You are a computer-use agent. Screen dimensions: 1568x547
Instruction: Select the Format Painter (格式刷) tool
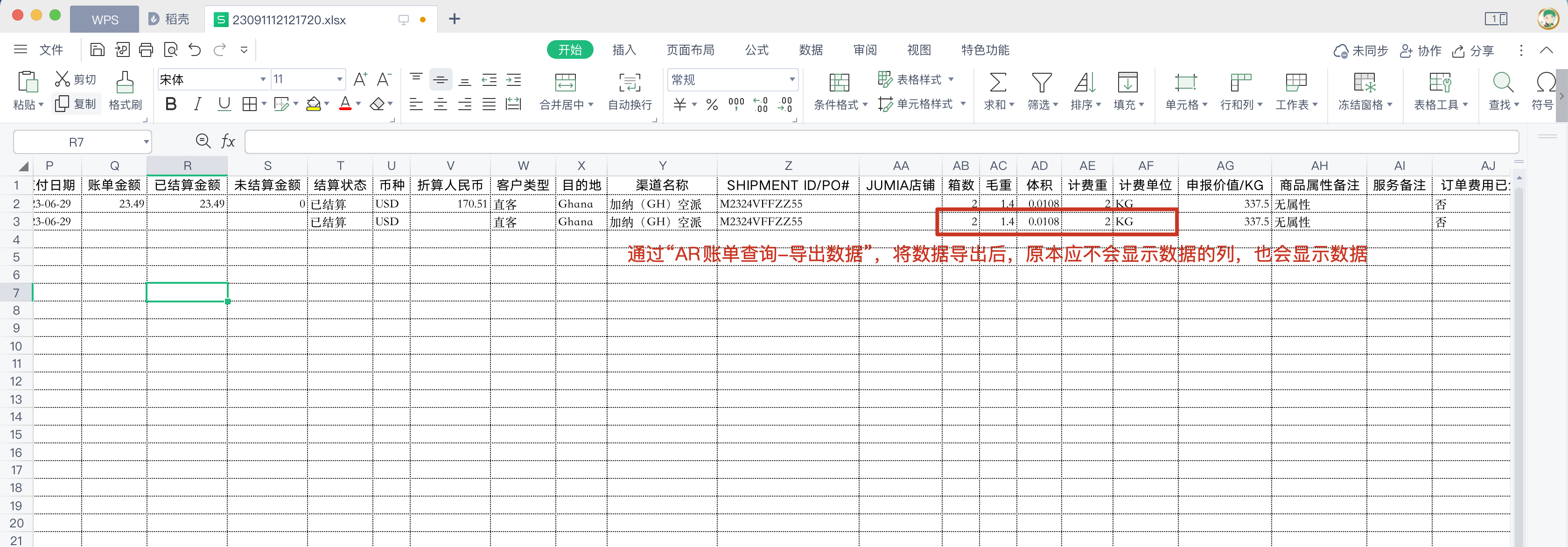click(x=125, y=91)
